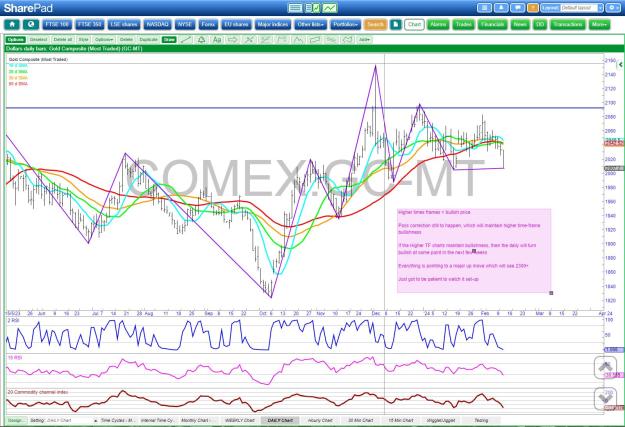Open the notes list icon in header
Screen dimensions: 625x427
(x=484, y=8)
